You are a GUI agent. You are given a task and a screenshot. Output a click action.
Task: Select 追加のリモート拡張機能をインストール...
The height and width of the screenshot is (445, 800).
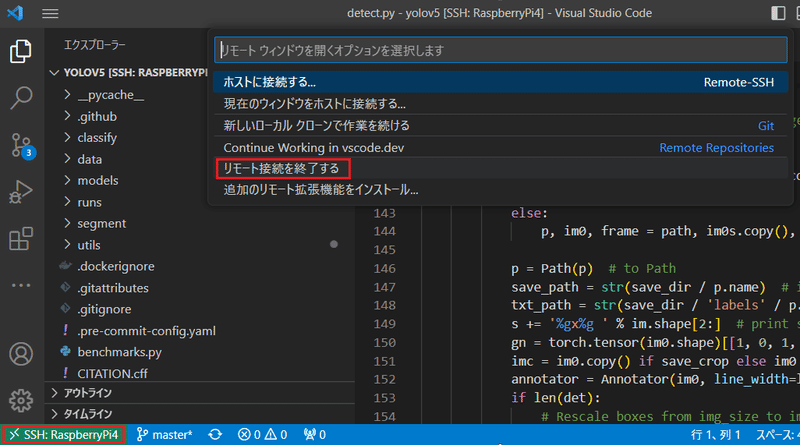pos(501,190)
